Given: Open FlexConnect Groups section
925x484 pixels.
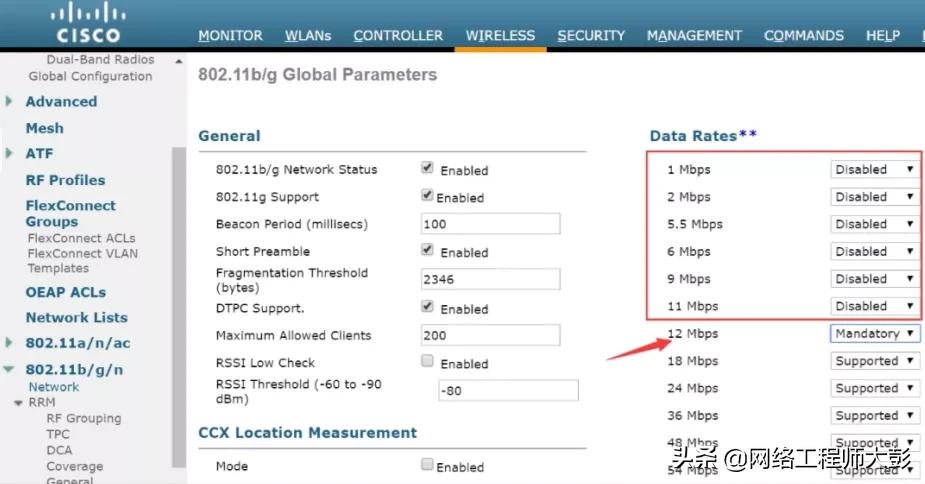Looking at the screenshot, I should [71, 214].
